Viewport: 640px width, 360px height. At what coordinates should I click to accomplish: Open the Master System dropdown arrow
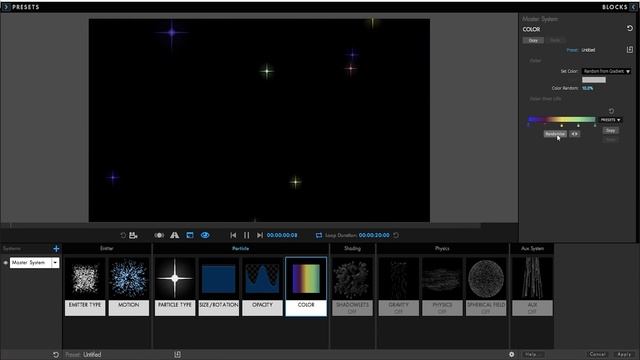tap(55, 263)
